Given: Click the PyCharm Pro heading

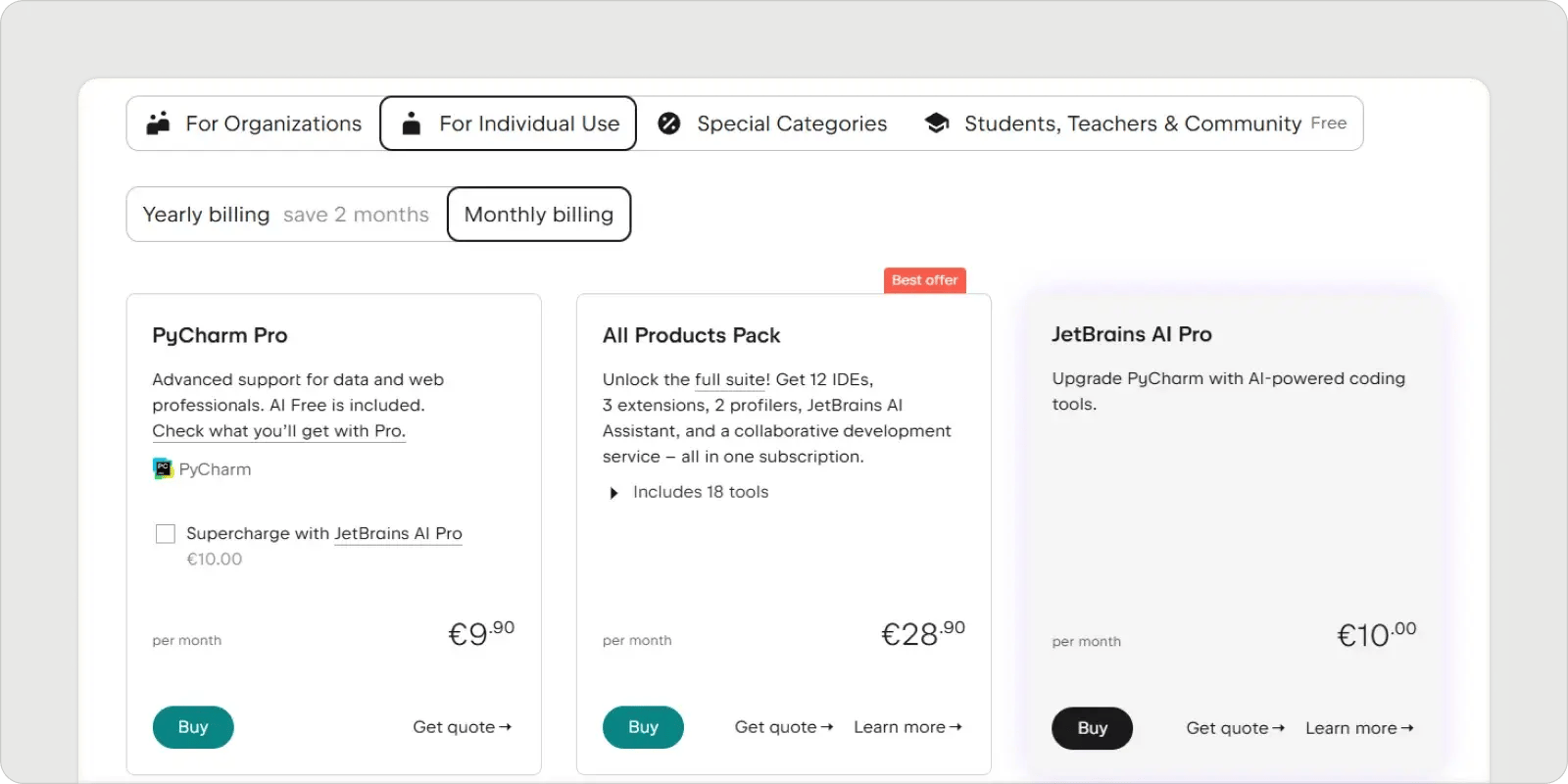Looking at the screenshot, I should point(220,335).
